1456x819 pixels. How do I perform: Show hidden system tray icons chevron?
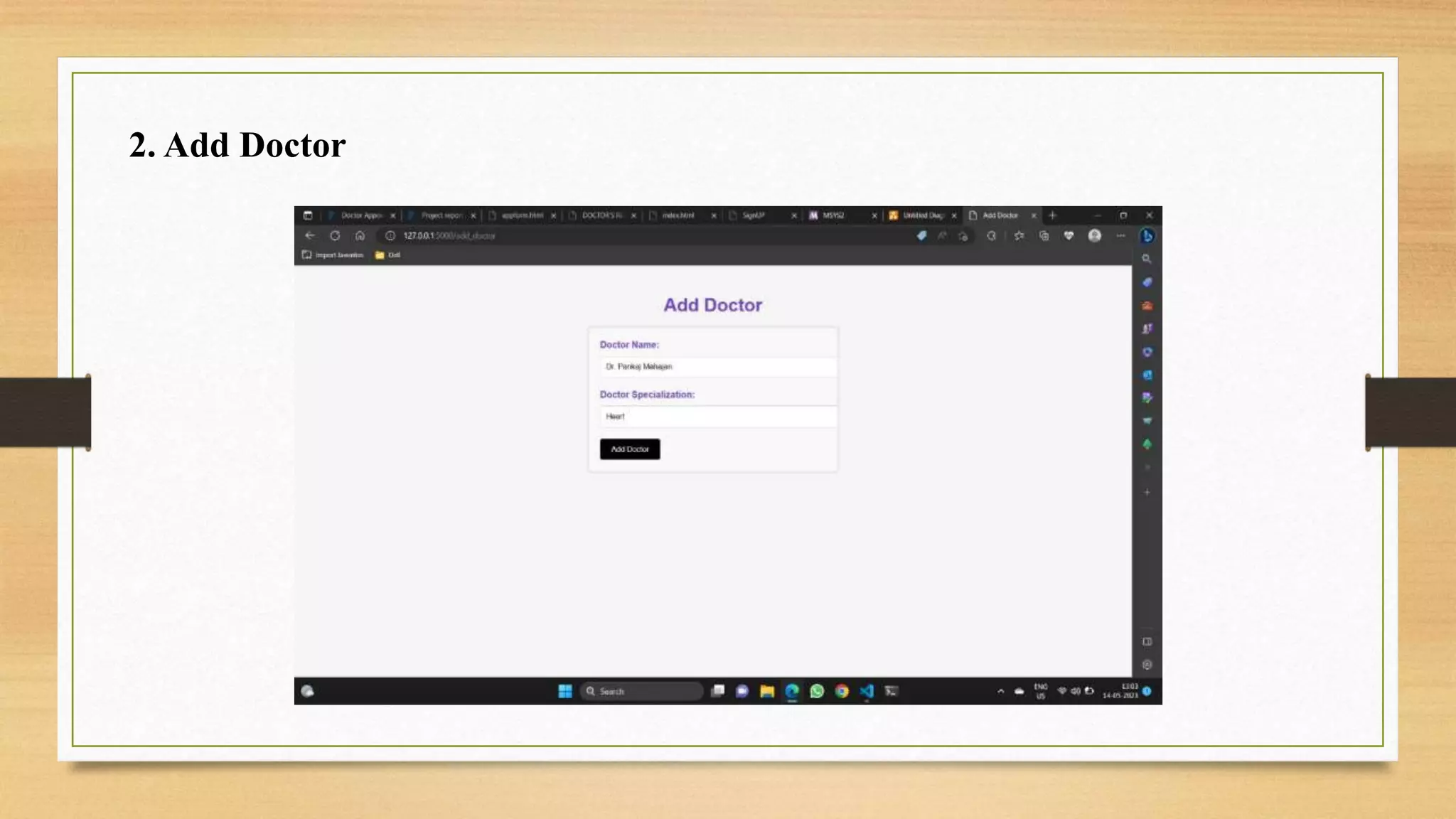pos(1000,691)
